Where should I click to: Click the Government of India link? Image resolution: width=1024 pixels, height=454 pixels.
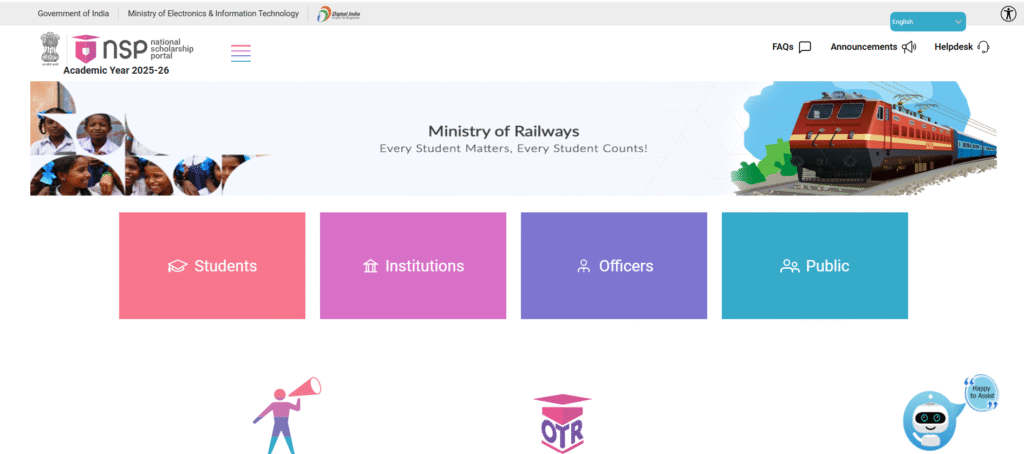coord(73,14)
